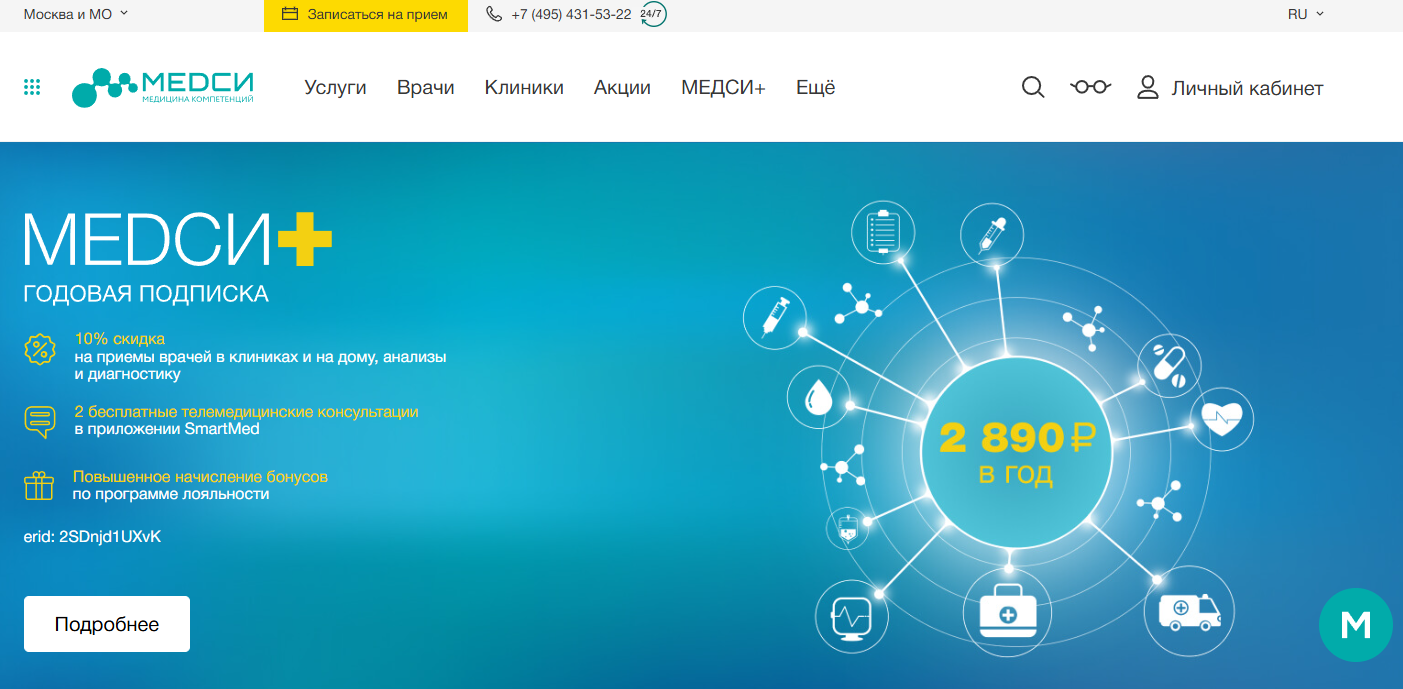Click the first aid kit icon in the banner
1403x689 pixels.
(1008, 610)
